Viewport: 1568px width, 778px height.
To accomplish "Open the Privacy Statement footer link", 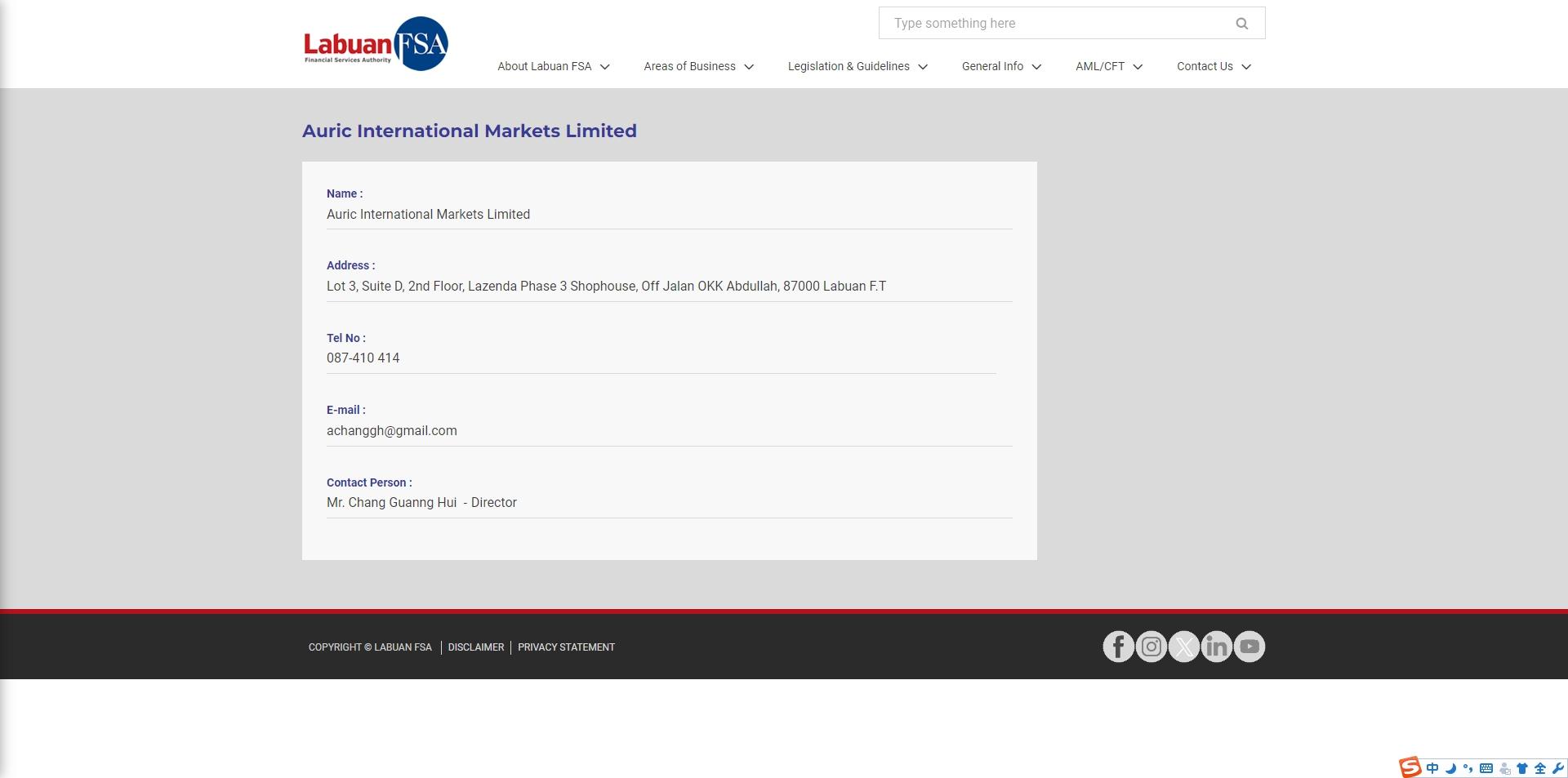I will pos(566,647).
